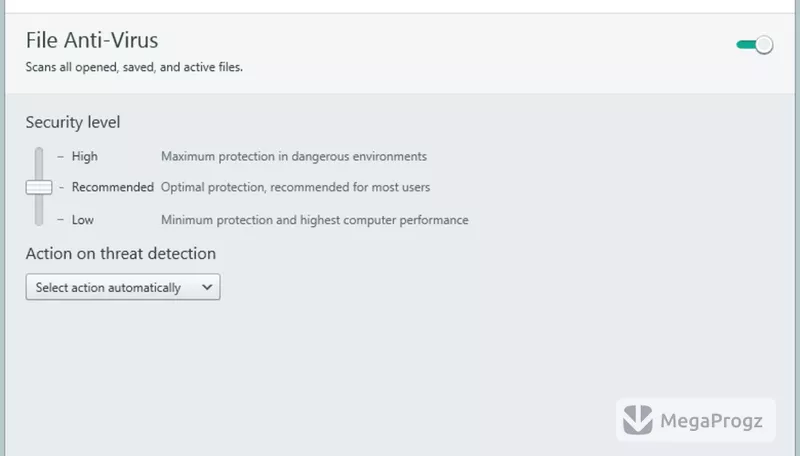The height and width of the screenshot is (456, 800).
Task: Click the tick mark beside Low
Action: [x=61, y=220]
